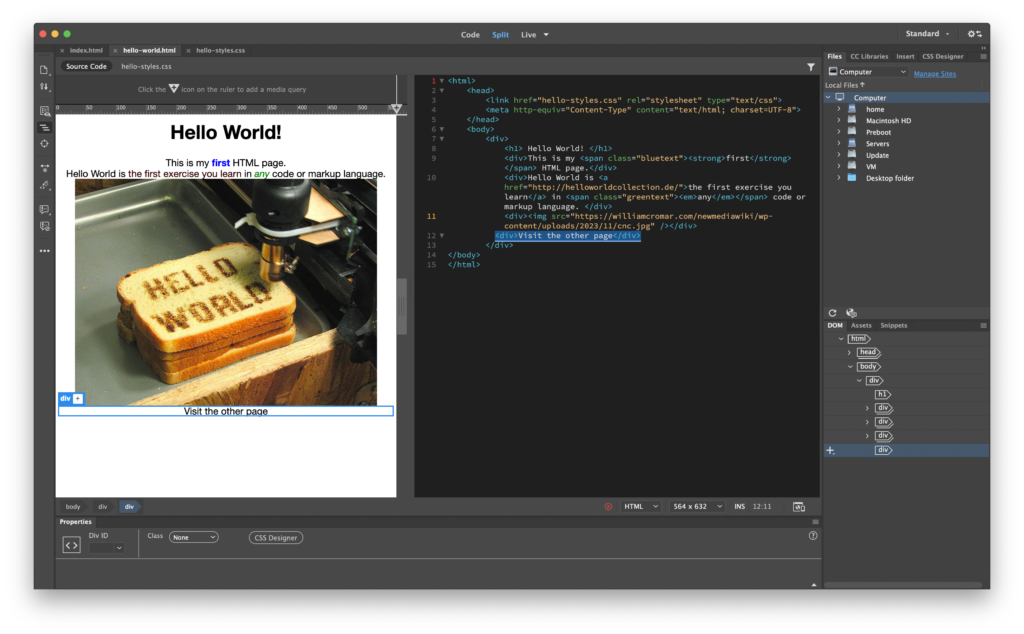
Task: Click the File Management arrows icon
Action: click(45, 87)
